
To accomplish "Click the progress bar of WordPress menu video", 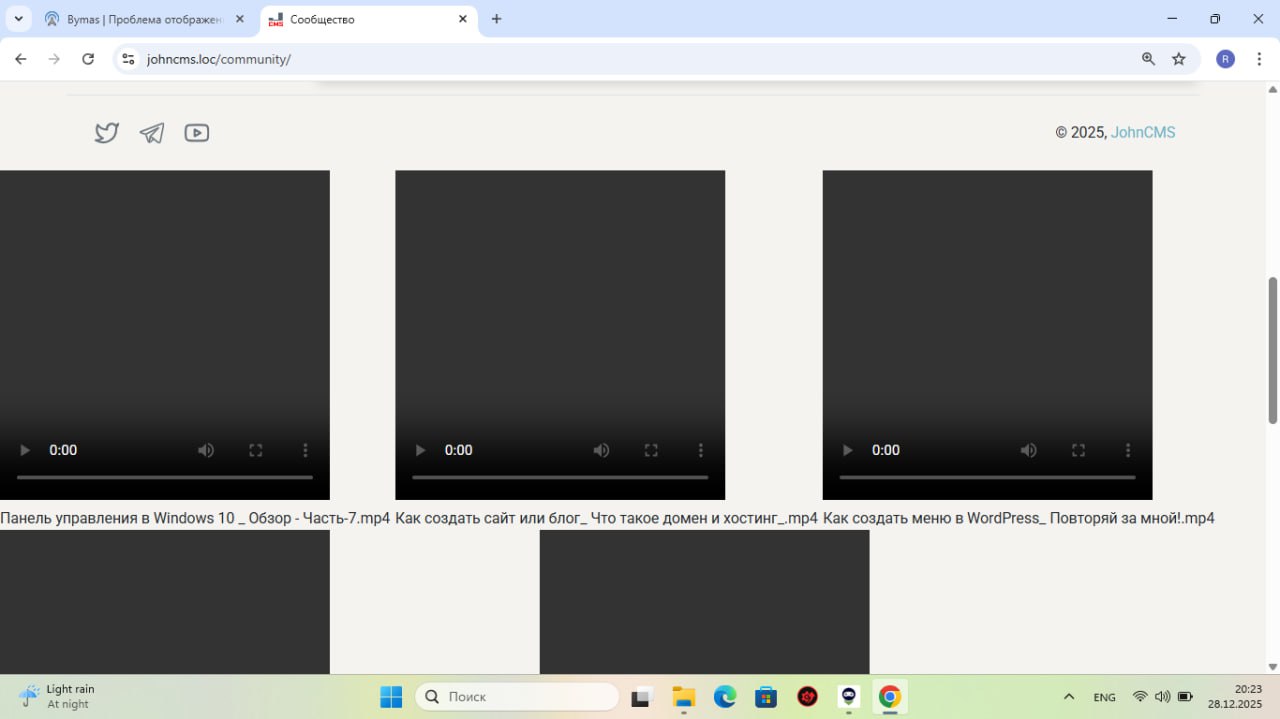I will (987, 477).
